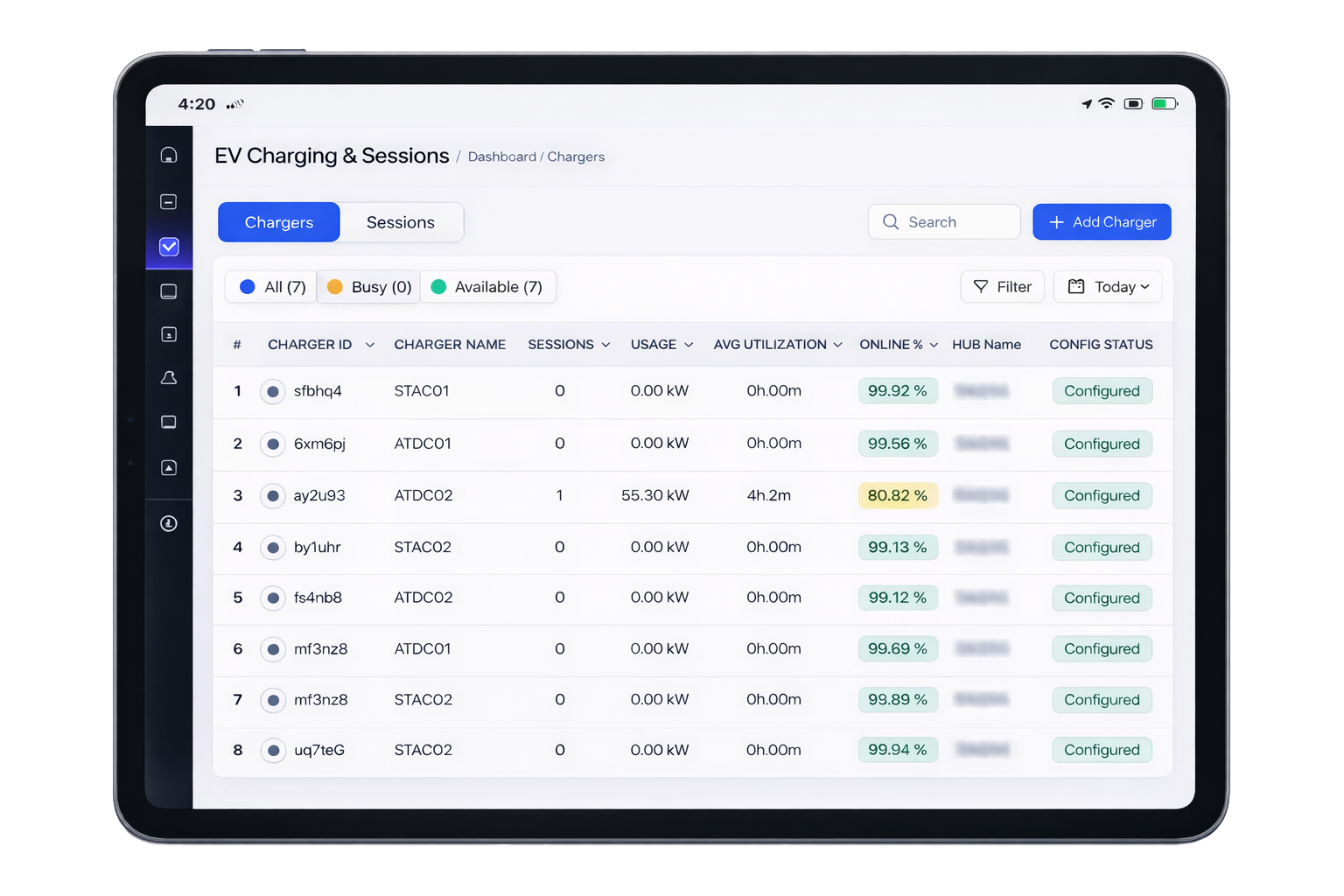
Task: Select radio button for charger uq7teG
Action: click(273, 751)
